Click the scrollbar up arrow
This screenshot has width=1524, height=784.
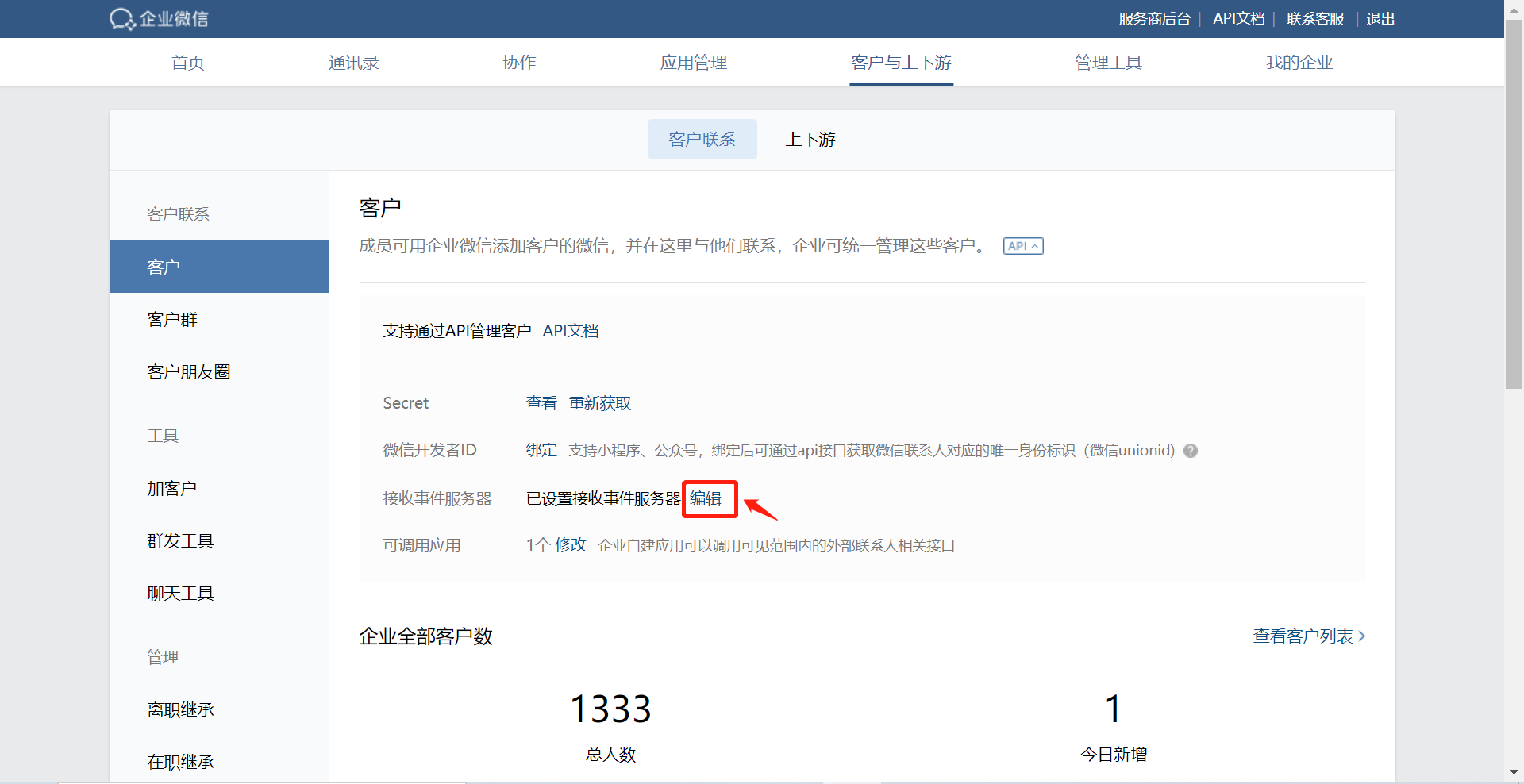click(x=1514, y=9)
